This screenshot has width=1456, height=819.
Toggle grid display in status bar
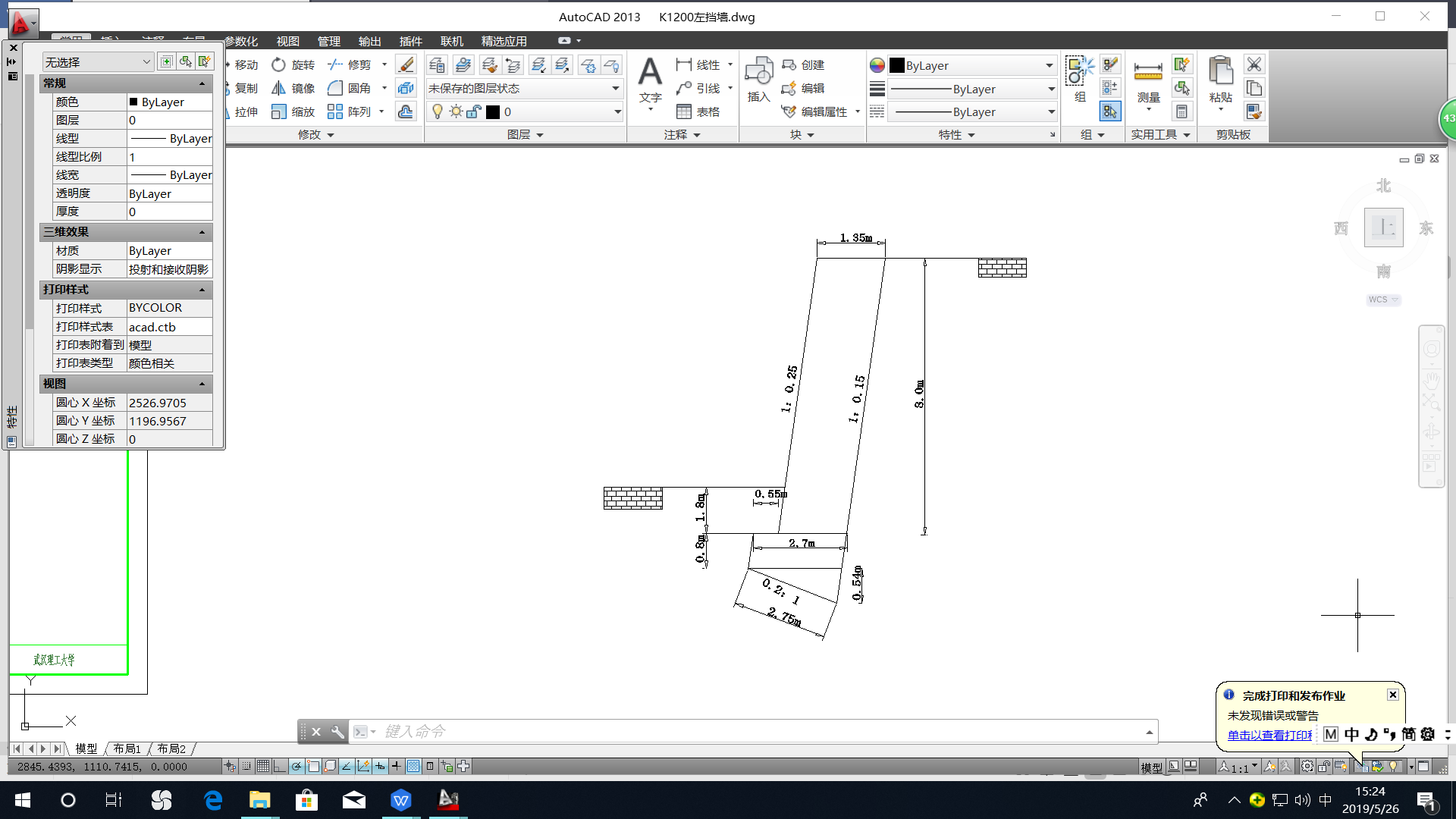click(263, 767)
